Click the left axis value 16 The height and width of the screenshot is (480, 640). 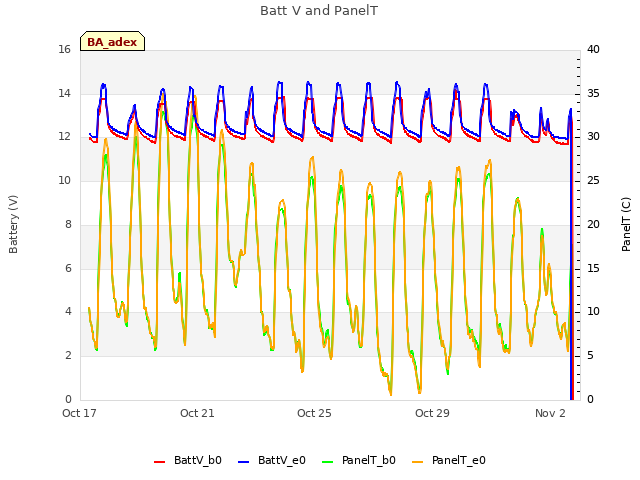64,50
